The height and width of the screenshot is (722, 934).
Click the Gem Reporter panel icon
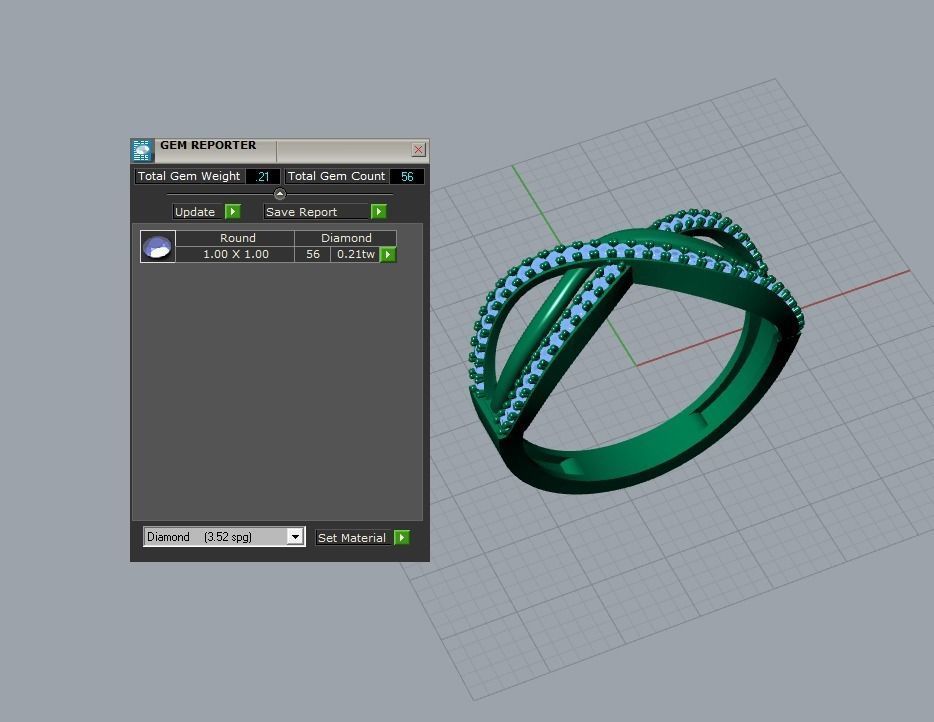(142, 150)
